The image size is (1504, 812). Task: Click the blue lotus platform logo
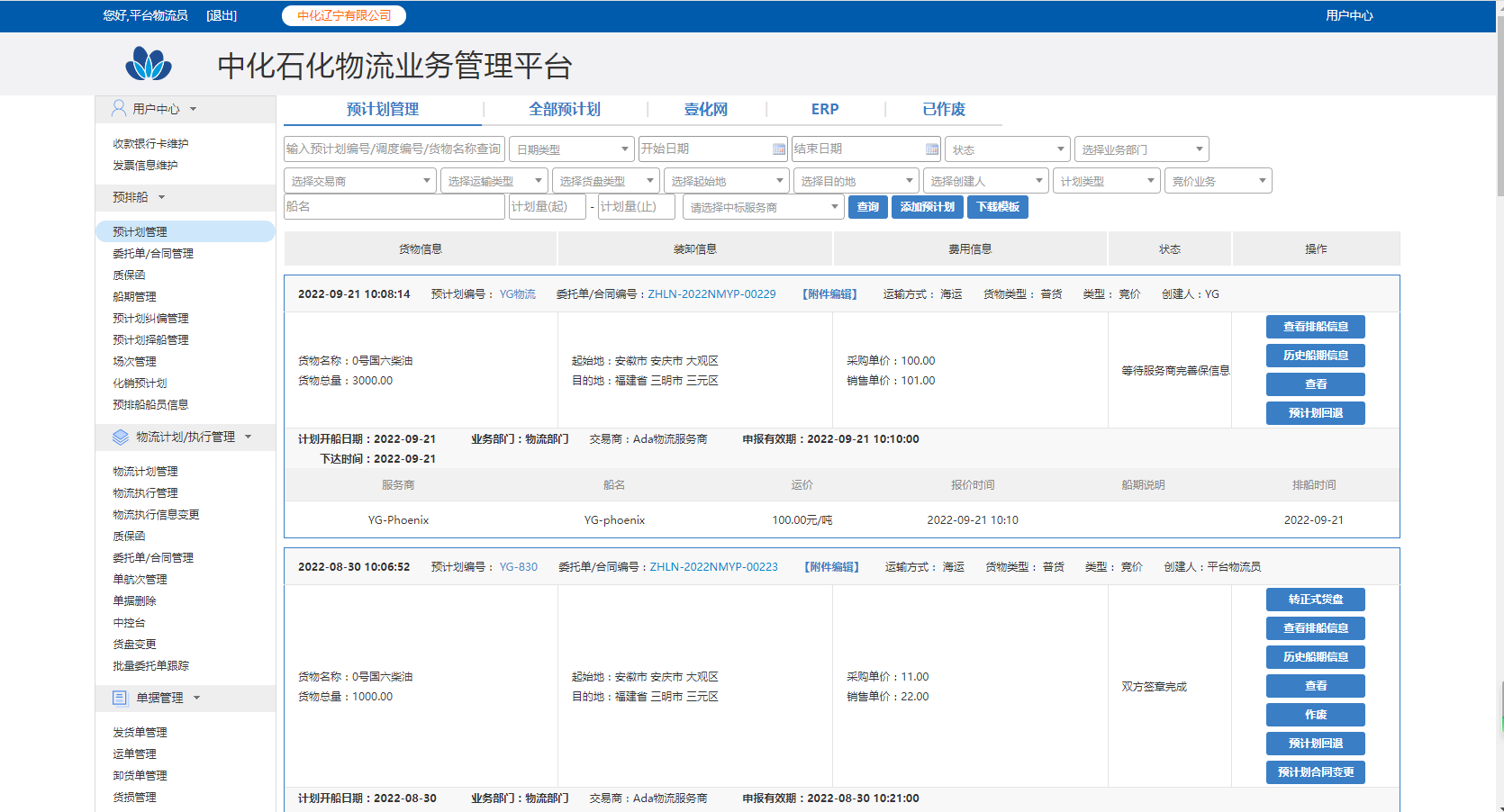pyautogui.click(x=149, y=64)
